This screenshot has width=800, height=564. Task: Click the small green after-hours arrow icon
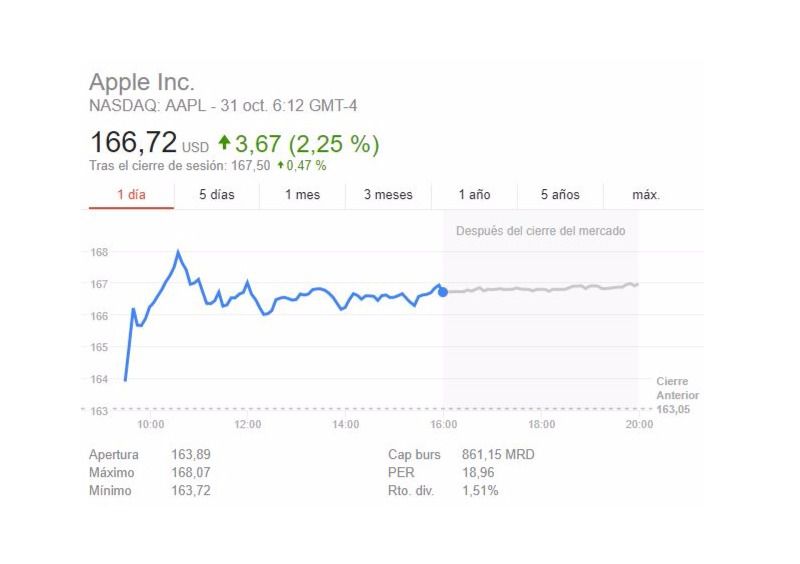(x=281, y=165)
